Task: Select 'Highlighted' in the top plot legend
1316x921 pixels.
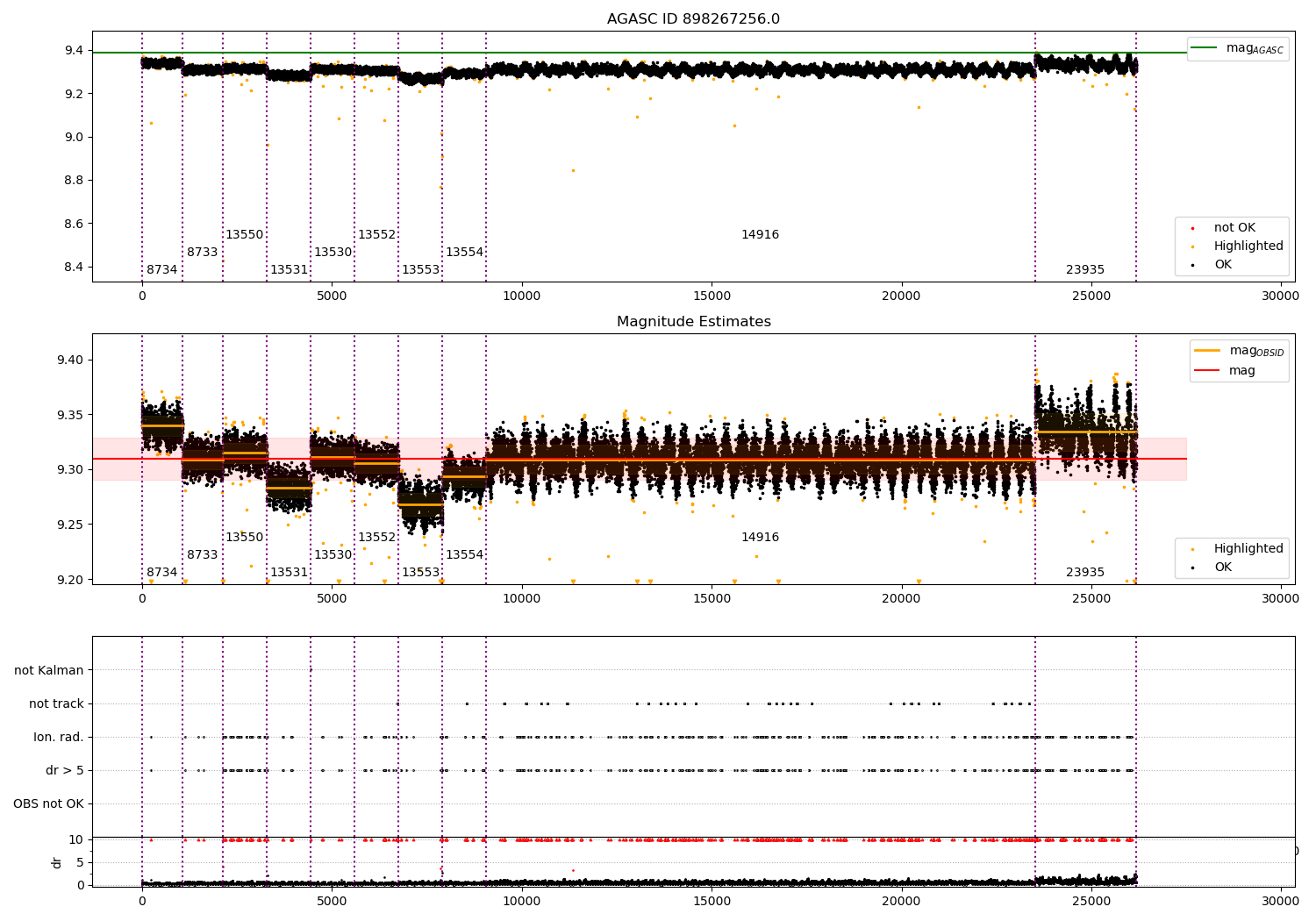Action: coord(1248,246)
